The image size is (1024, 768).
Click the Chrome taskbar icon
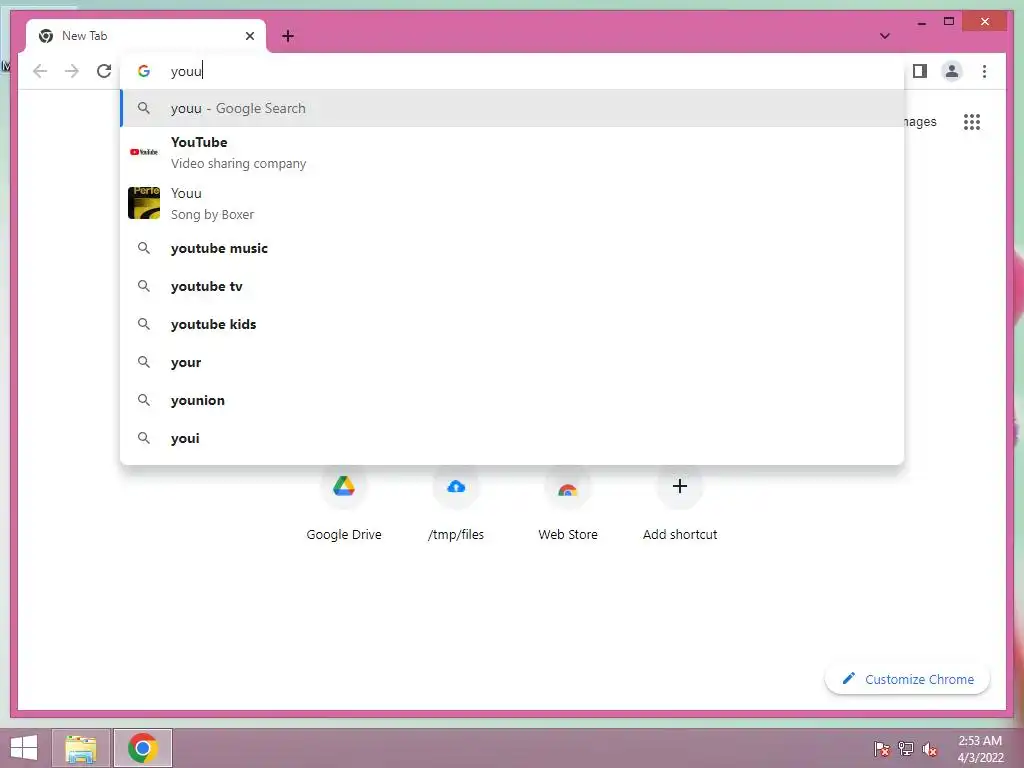click(142, 748)
